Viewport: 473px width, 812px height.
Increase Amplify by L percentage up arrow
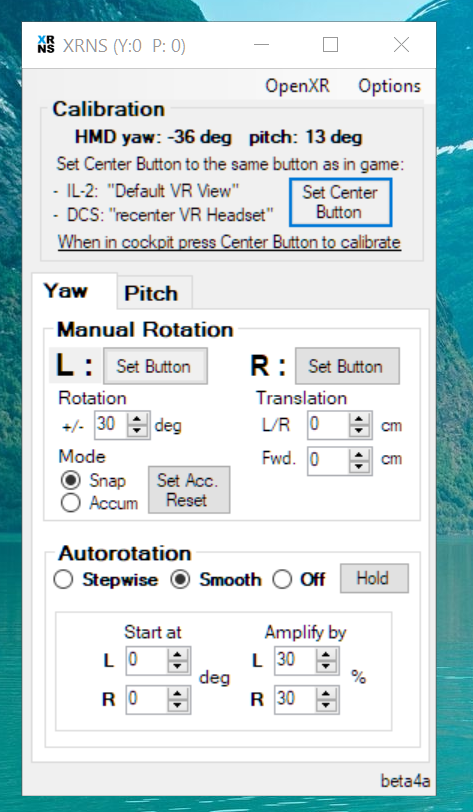pos(326,655)
